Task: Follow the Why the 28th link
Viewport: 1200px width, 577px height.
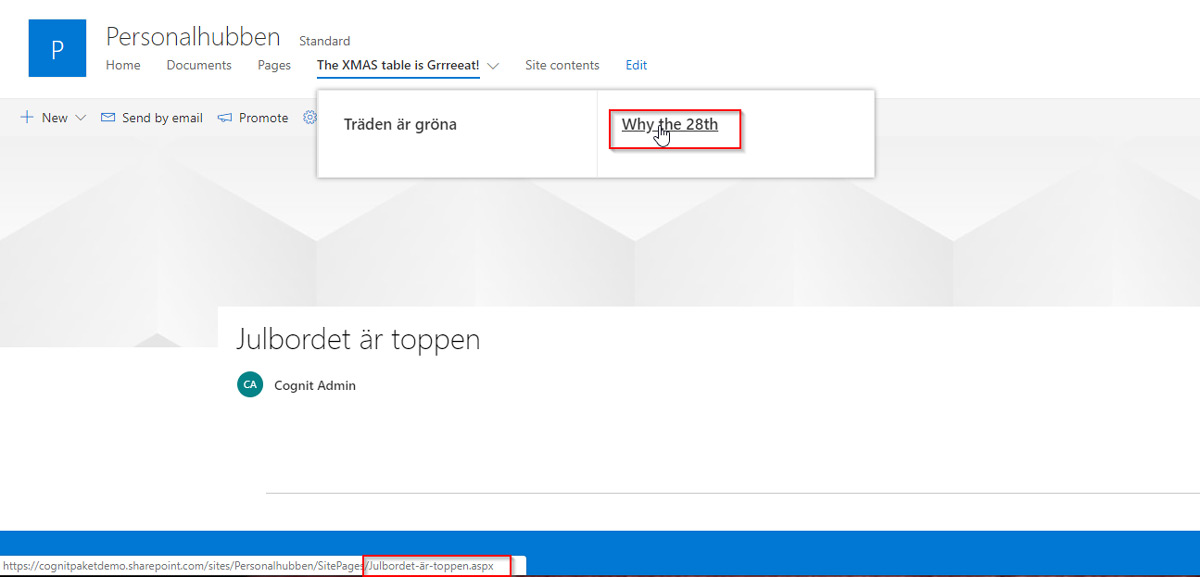Action: click(669, 125)
